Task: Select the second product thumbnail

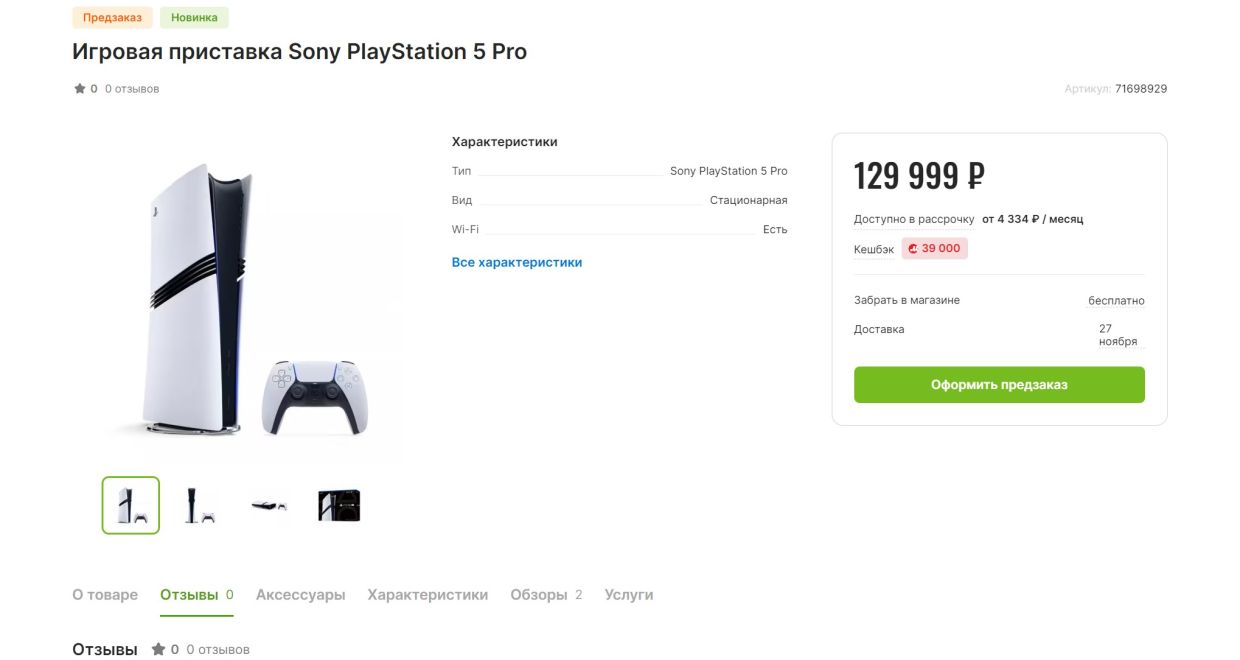Action: tap(200, 505)
